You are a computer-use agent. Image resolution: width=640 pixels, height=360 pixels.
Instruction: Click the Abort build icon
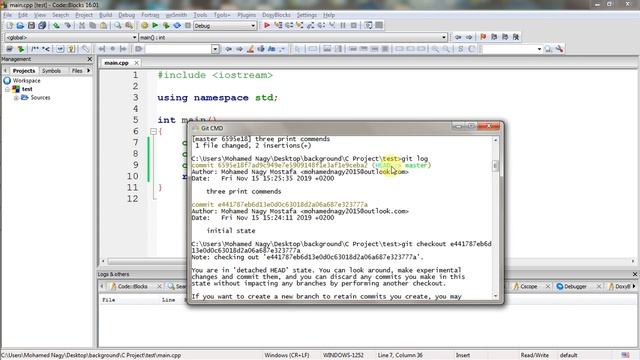point(188,25)
